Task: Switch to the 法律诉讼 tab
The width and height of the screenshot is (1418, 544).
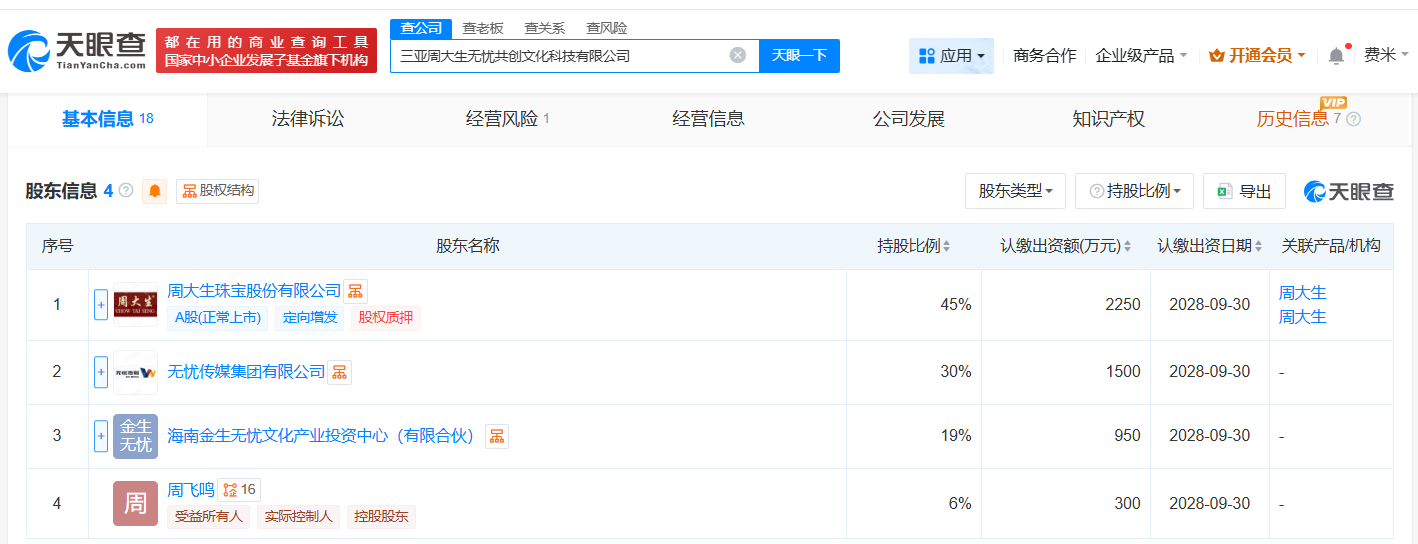Action: [308, 119]
